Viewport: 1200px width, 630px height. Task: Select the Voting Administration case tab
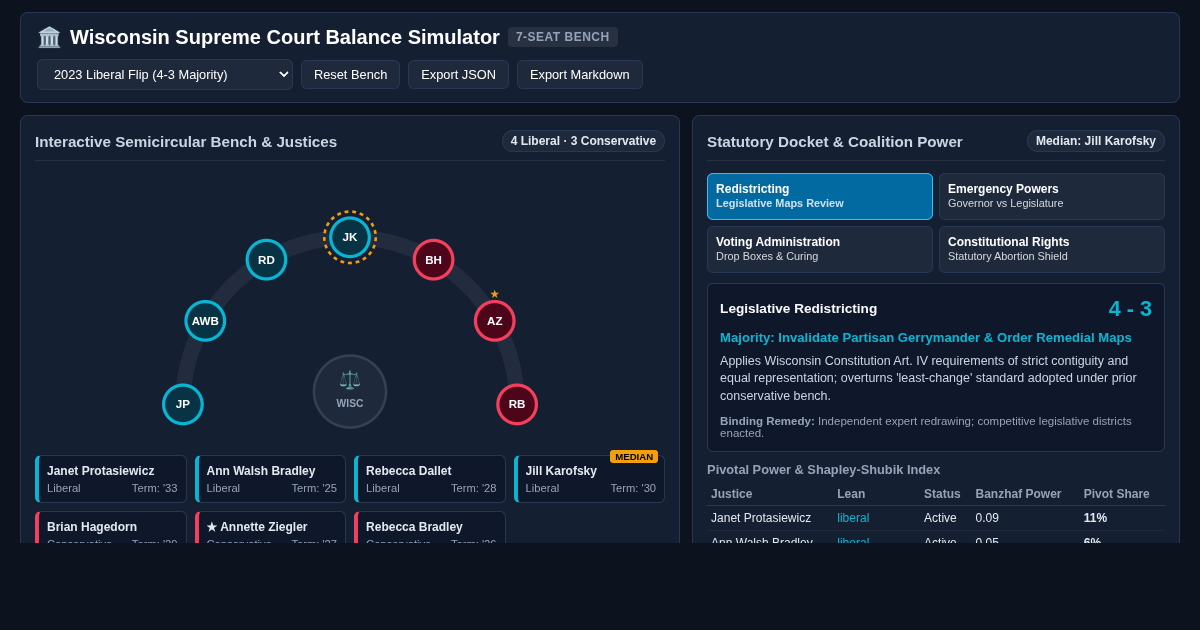tap(820, 249)
